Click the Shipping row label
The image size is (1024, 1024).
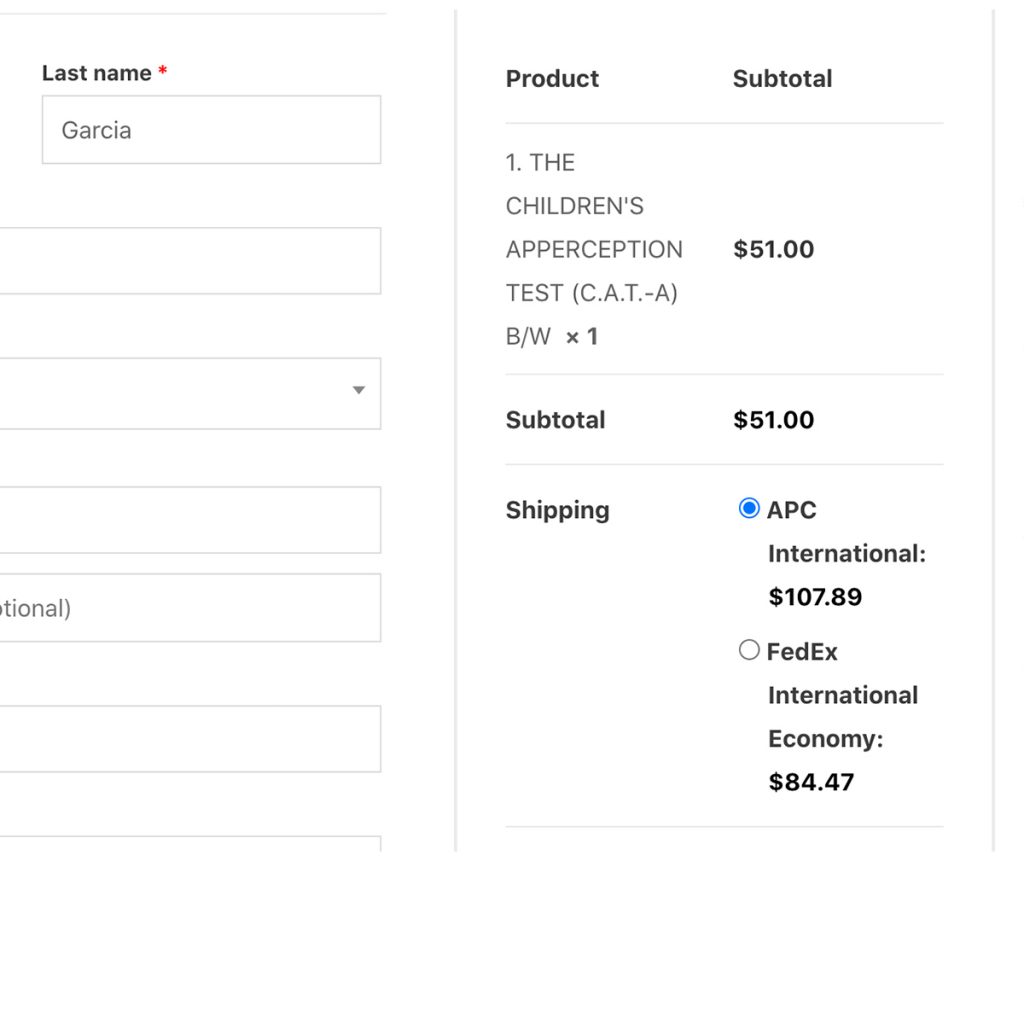[557, 510]
